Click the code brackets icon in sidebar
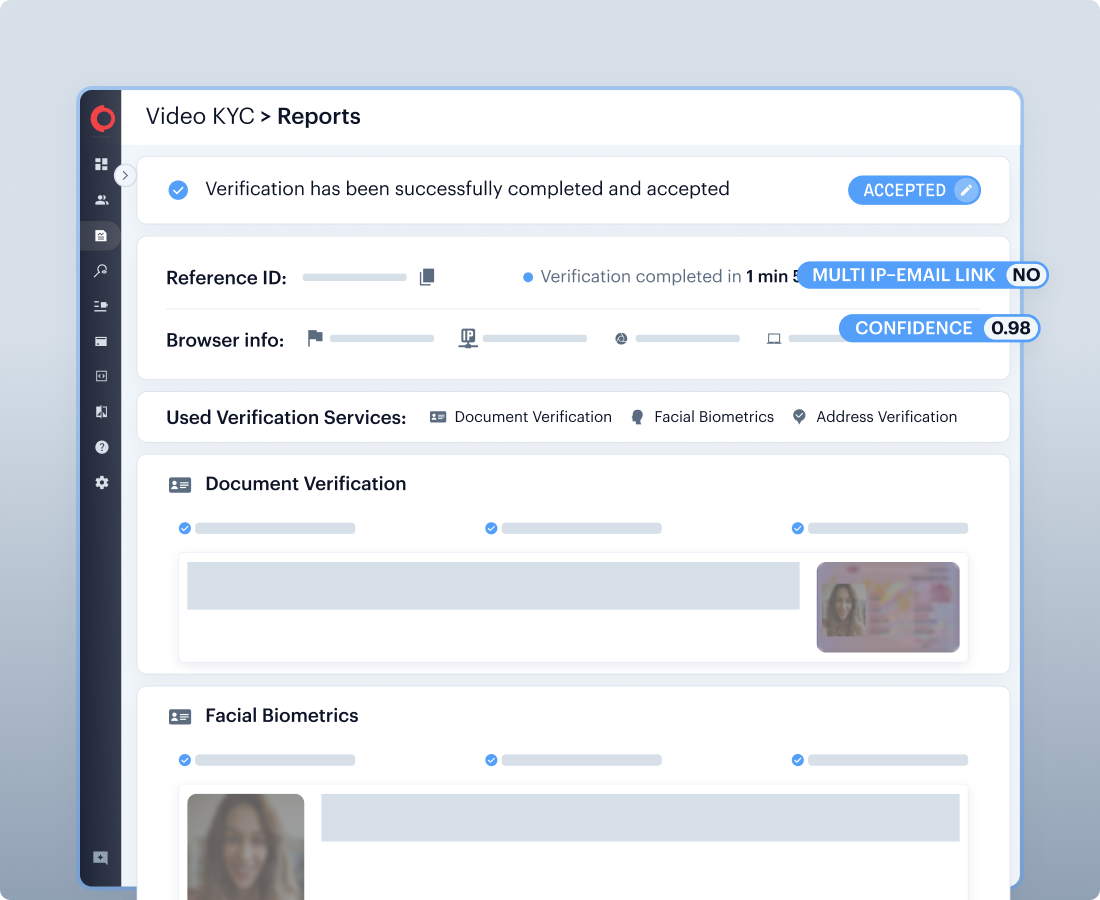This screenshot has width=1100, height=900. point(101,376)
